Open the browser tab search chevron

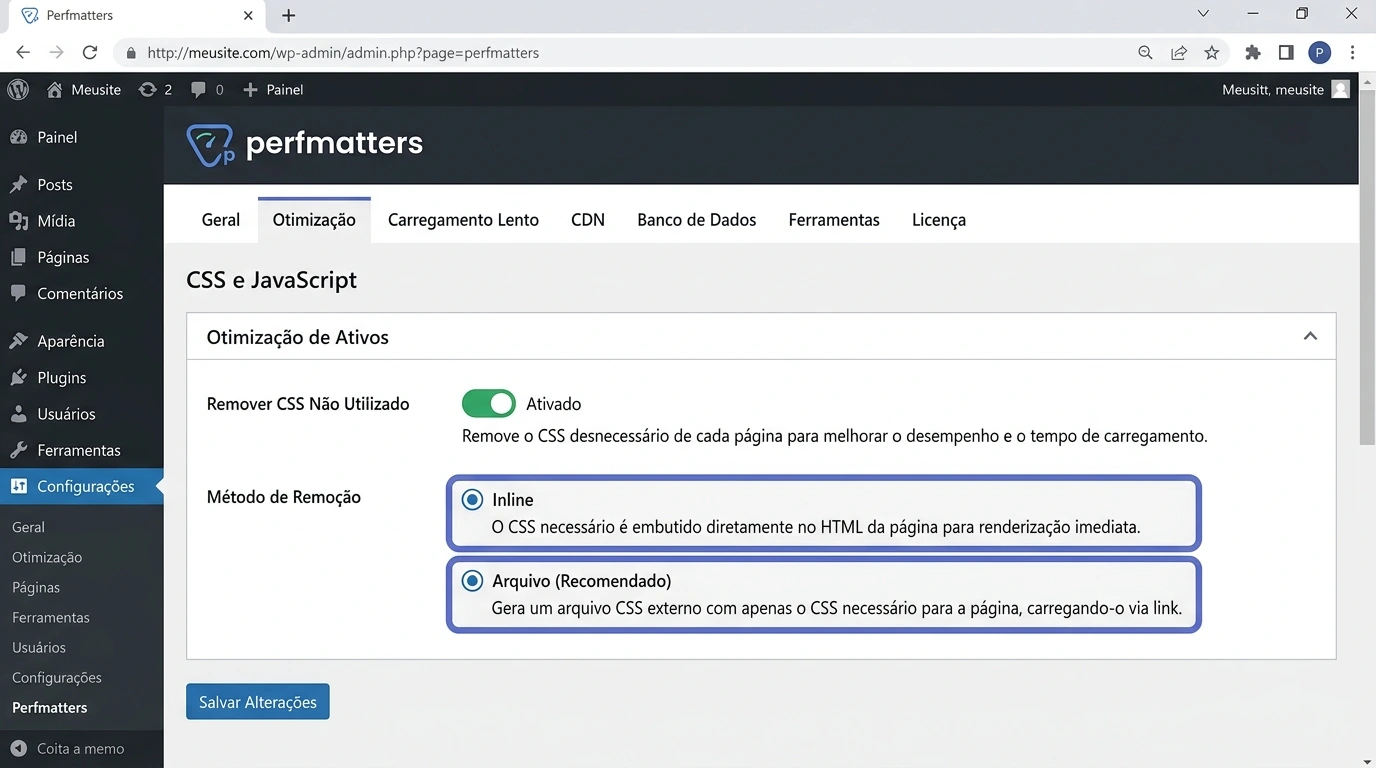(1203, 14)
